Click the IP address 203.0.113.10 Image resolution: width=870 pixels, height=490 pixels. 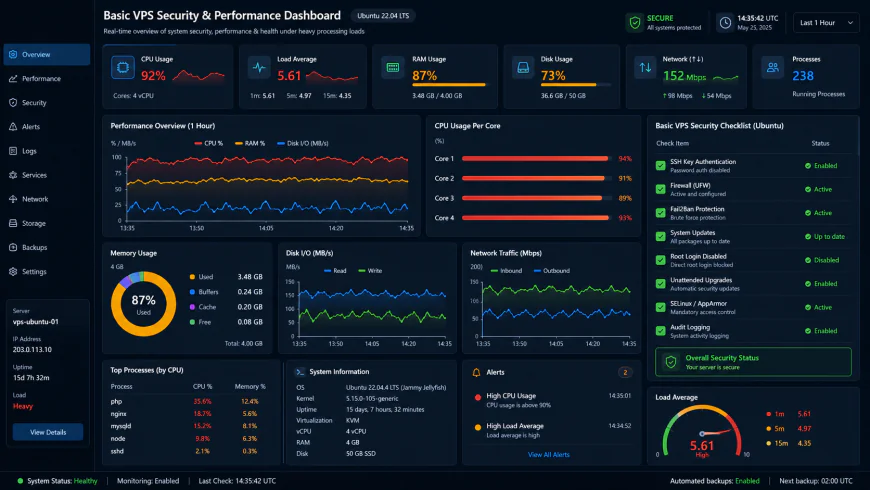coord(32,350)
